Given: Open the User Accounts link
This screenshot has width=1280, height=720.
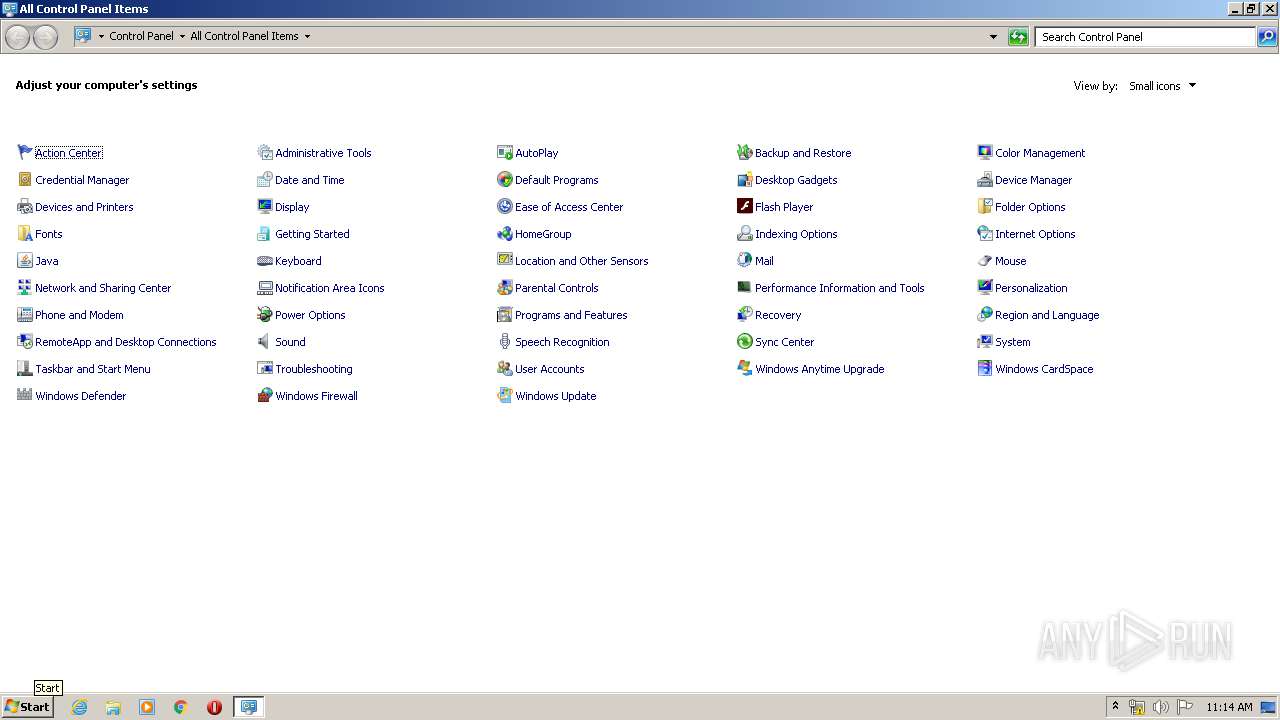Looking at the screenshot, I should [549, 369].
